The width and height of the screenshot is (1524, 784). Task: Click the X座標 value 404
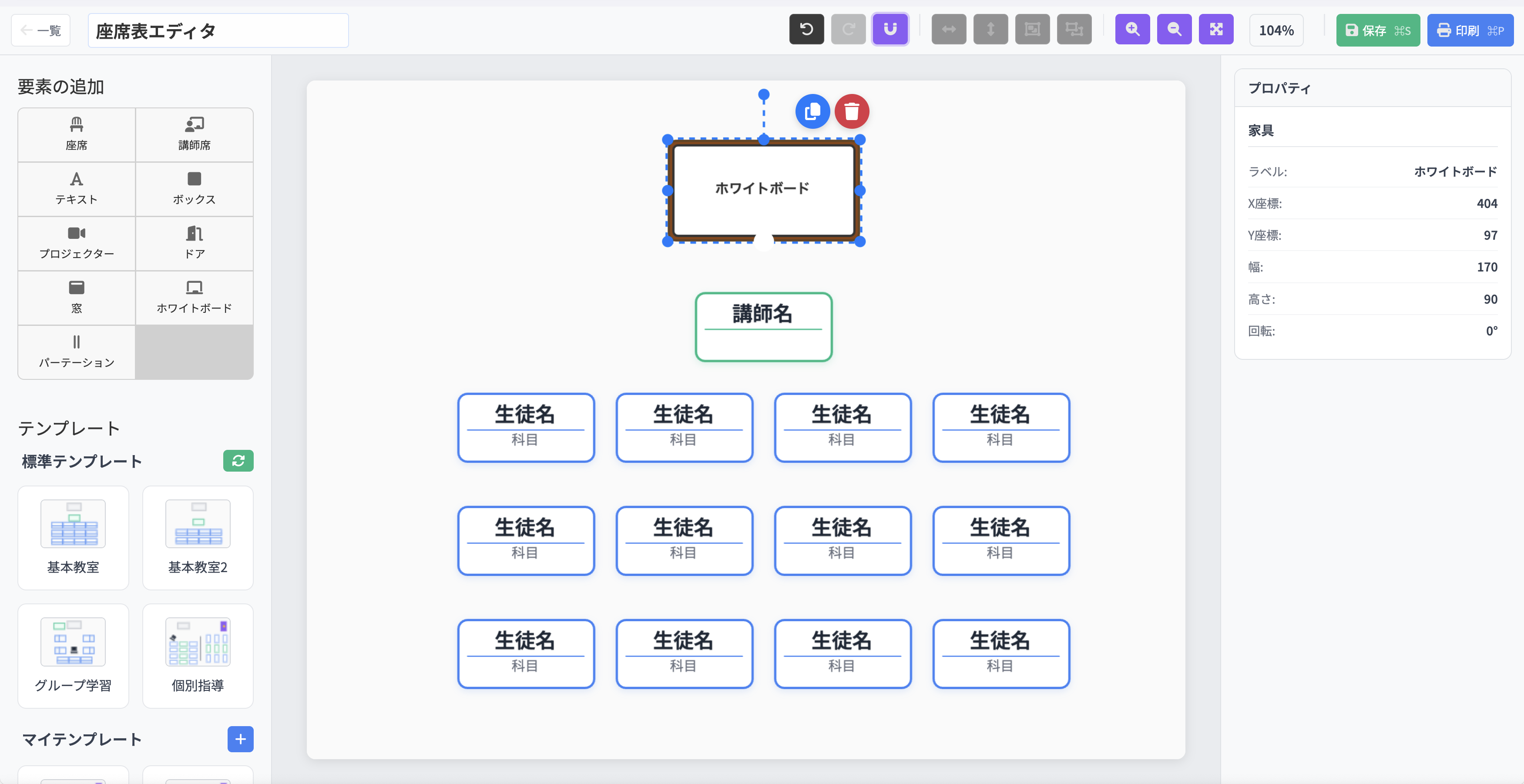(1487, 203)
